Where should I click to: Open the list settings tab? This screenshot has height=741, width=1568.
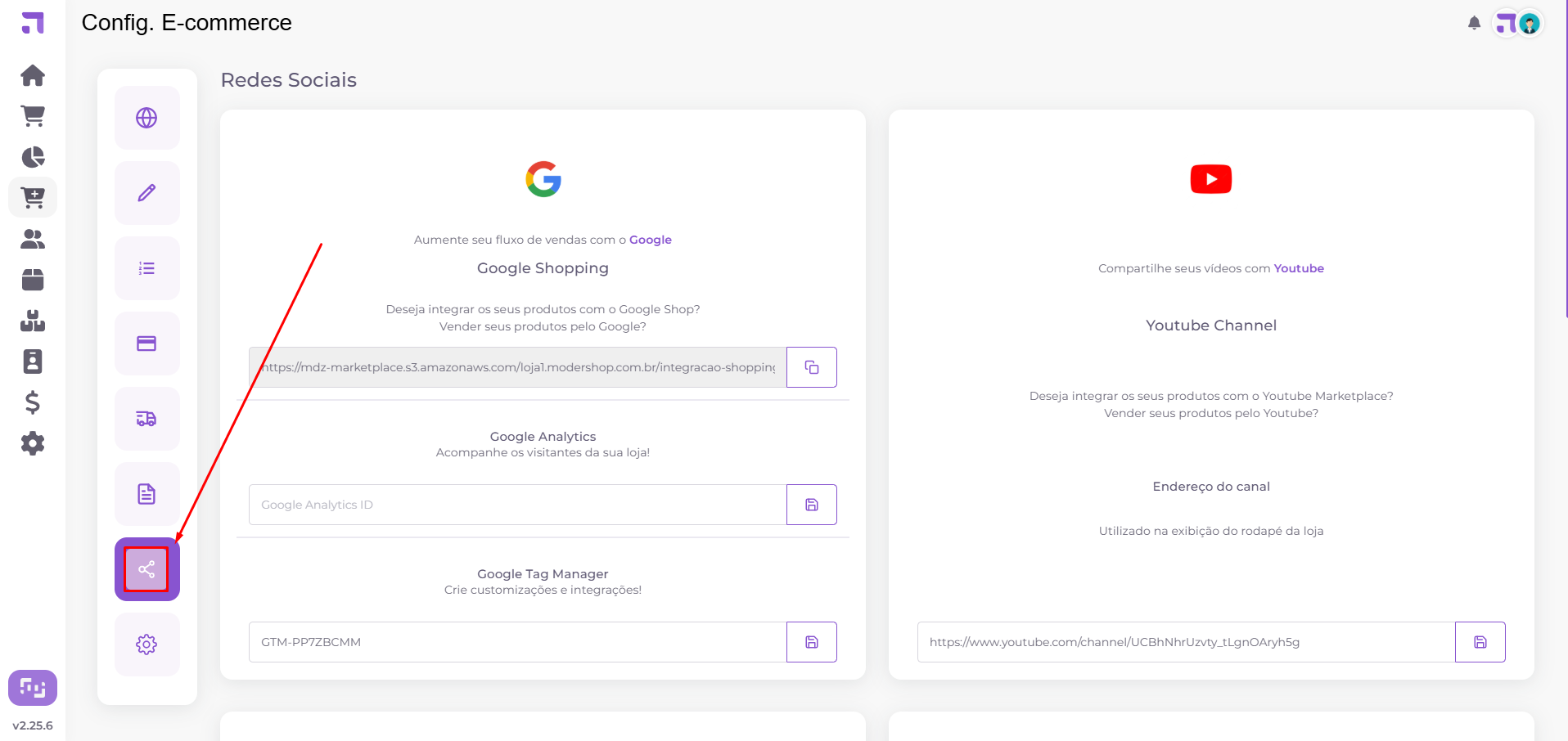pyautogui.click(x=146, y=268)
